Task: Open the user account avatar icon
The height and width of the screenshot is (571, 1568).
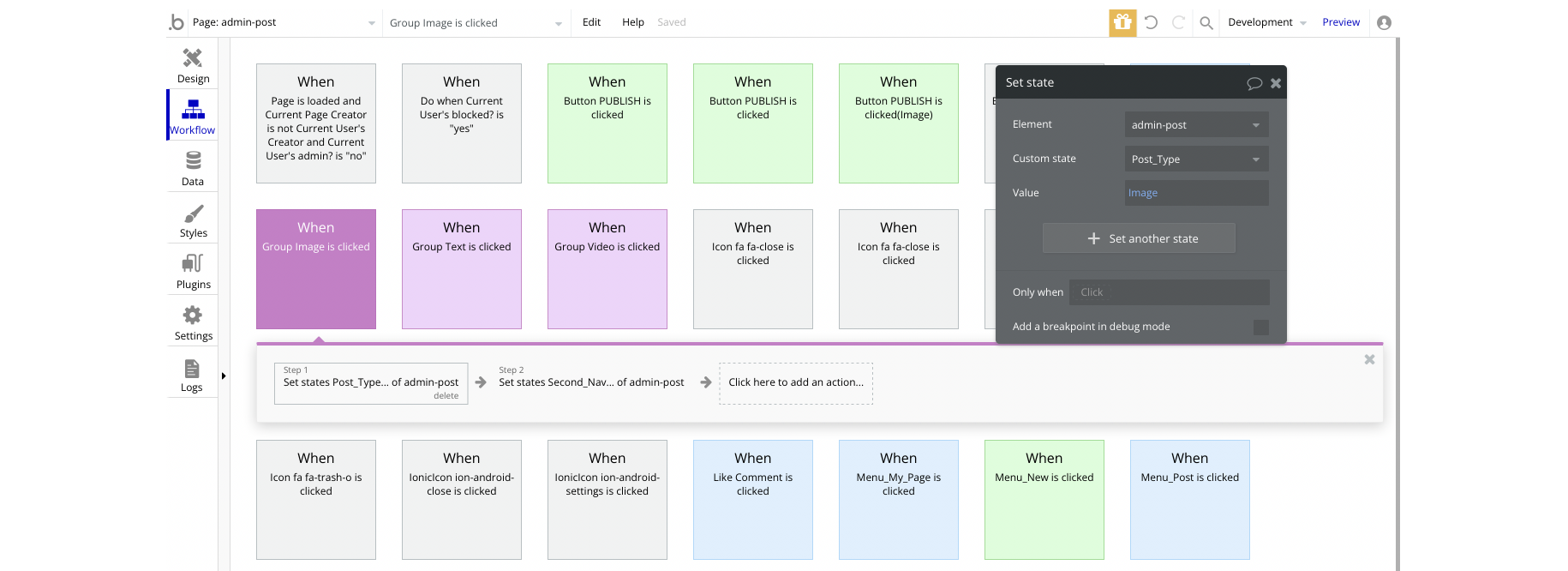Action: [x=1384, y=22]
